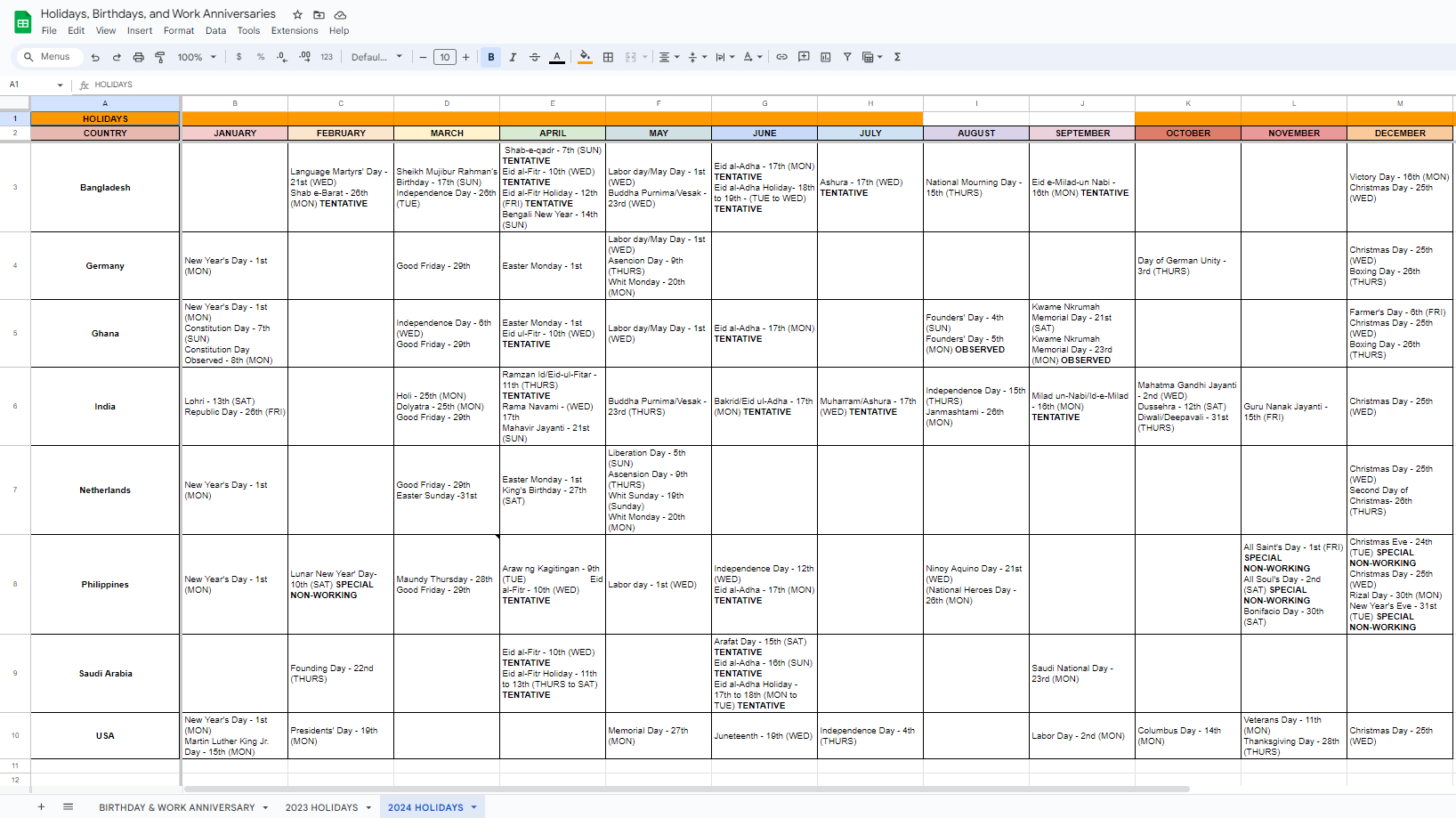Add a new sheet with plus button
1456x818 pixels.
click(x=41, y=806)
